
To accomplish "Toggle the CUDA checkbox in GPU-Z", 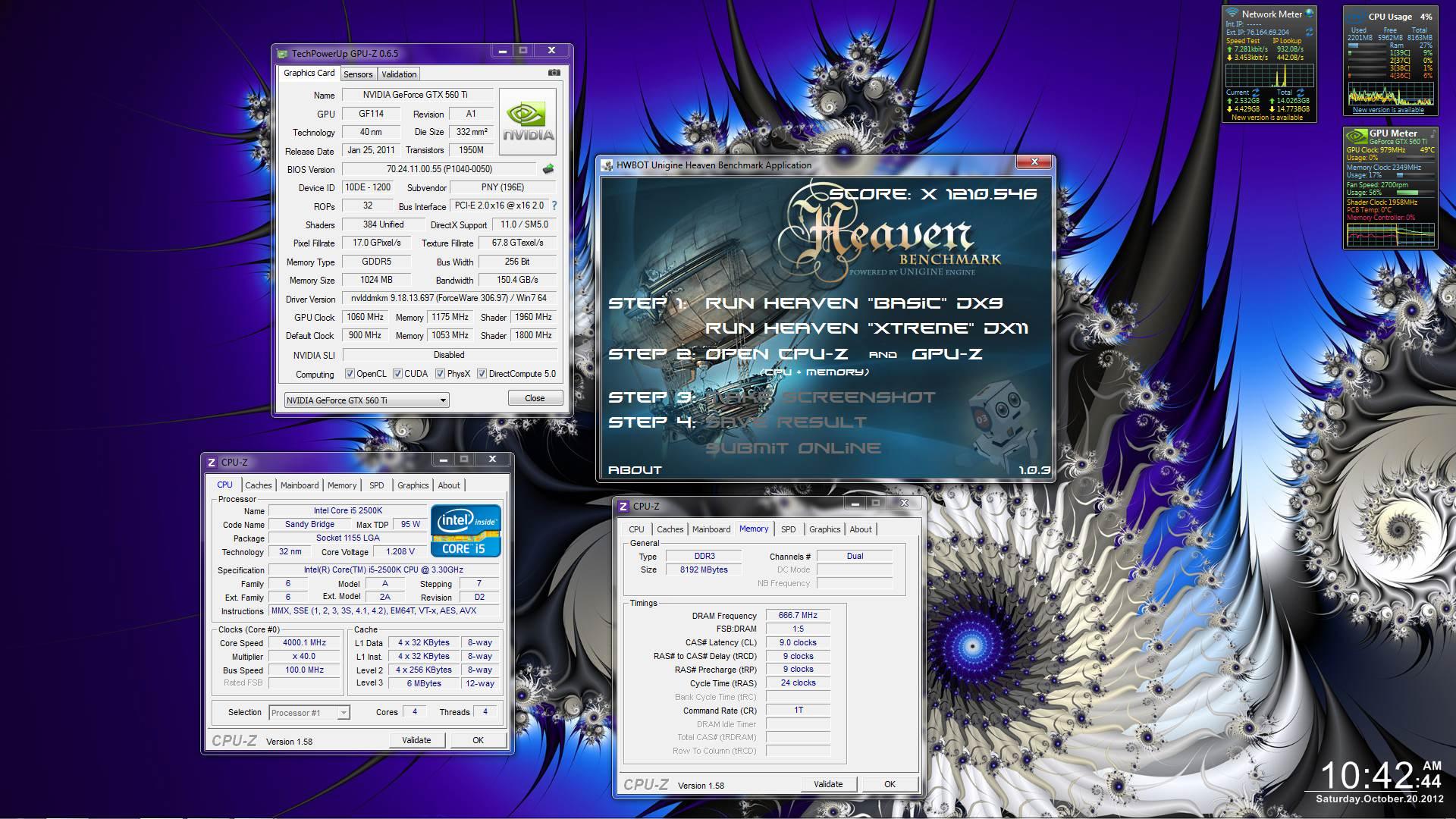I will click(x=397, y=373).
